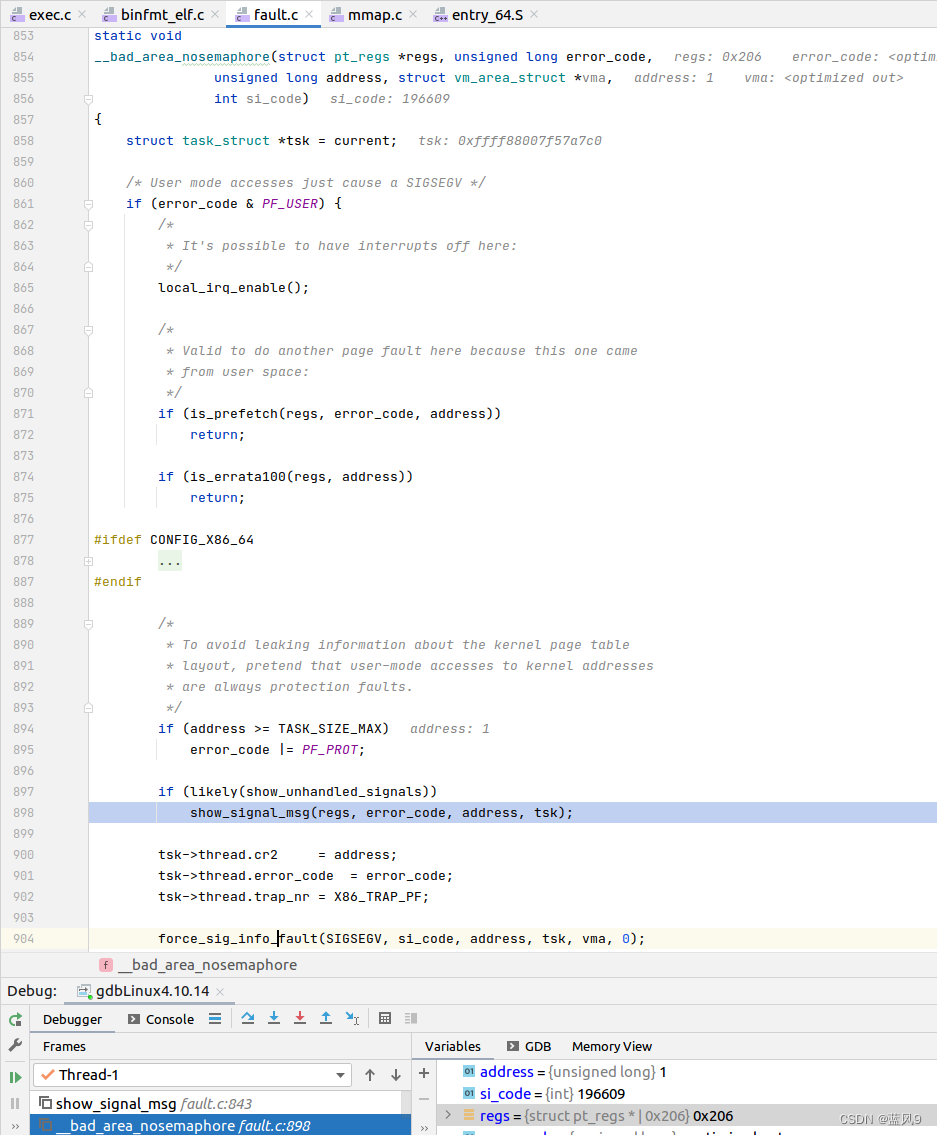The image size is (937, 1135).
Task: Click TASK_SIZE_MAX on line 894
Action: 329,729
